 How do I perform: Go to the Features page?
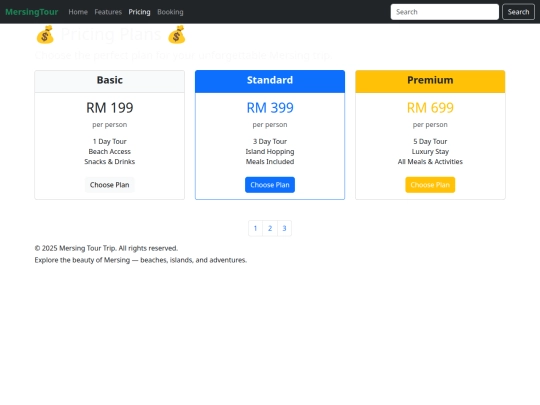108,12
